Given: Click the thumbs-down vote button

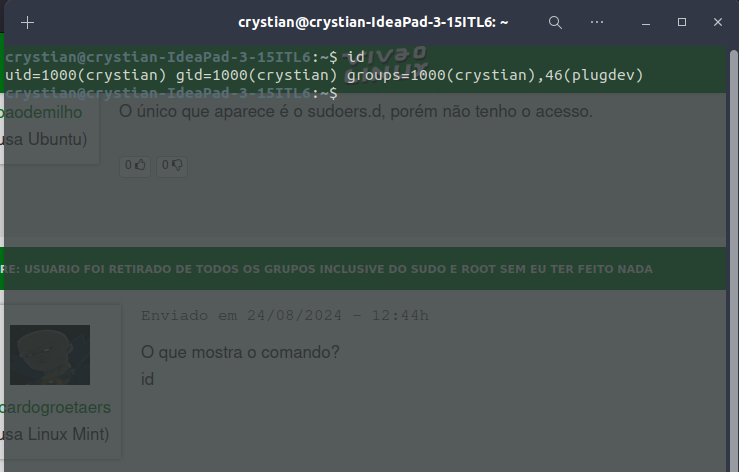Looking at the screenshot, I should pos(172,166).
